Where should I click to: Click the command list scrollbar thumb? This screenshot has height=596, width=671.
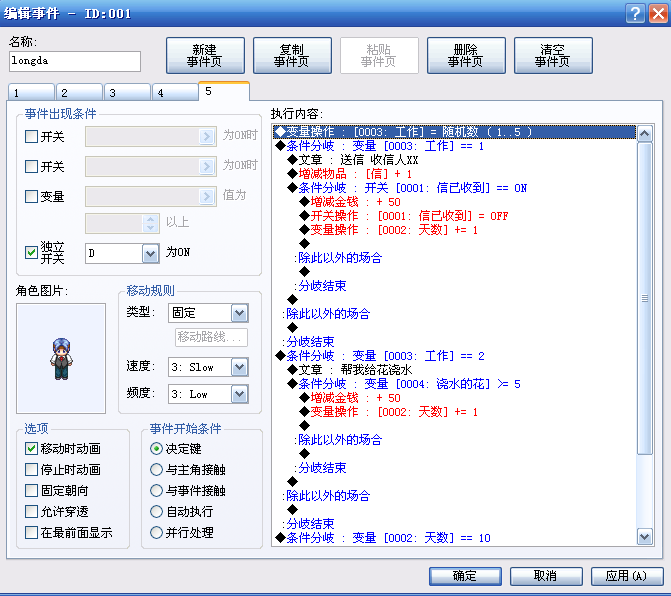tap(644, 298)
